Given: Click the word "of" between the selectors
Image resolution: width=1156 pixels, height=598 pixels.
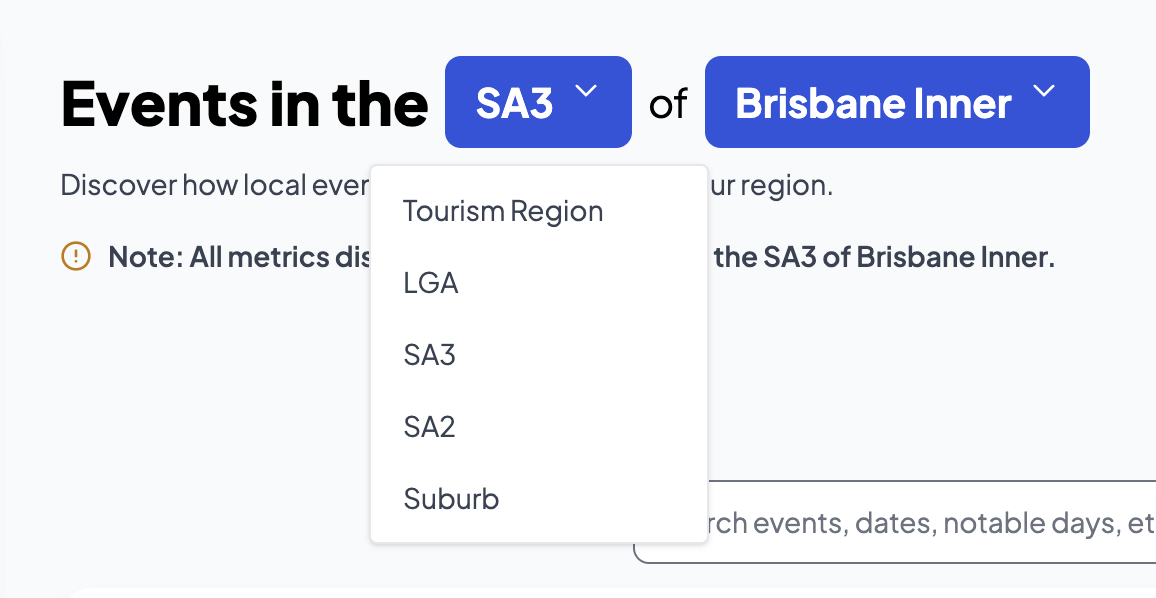Looking at the screenshot, I should pos(668,103).
